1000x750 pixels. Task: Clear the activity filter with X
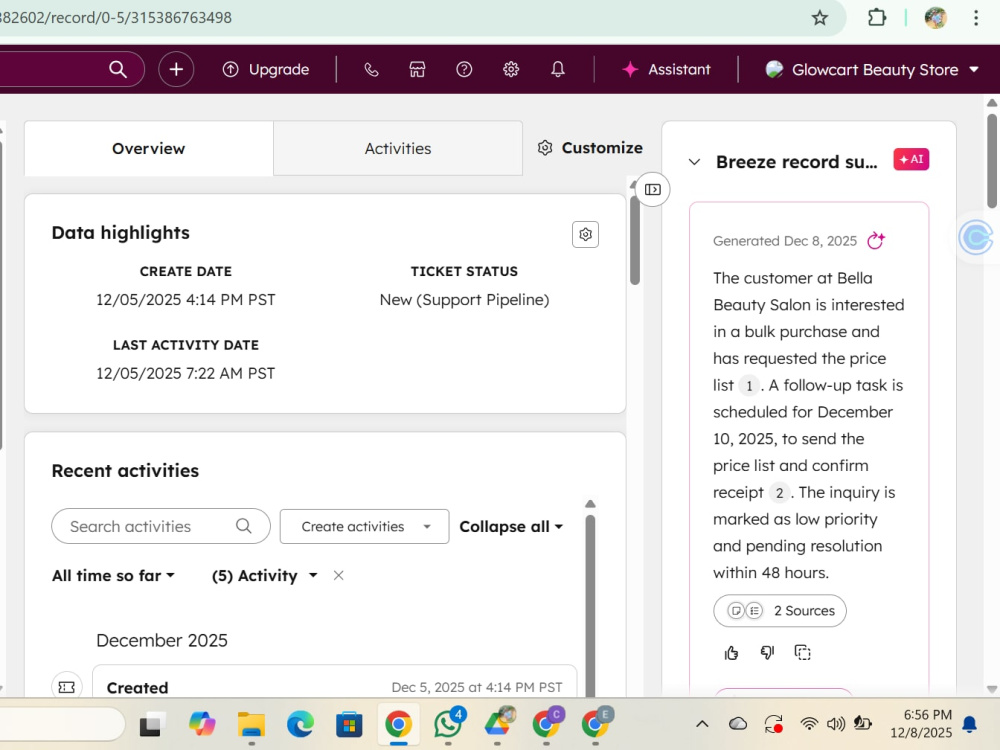pos(339,576)
